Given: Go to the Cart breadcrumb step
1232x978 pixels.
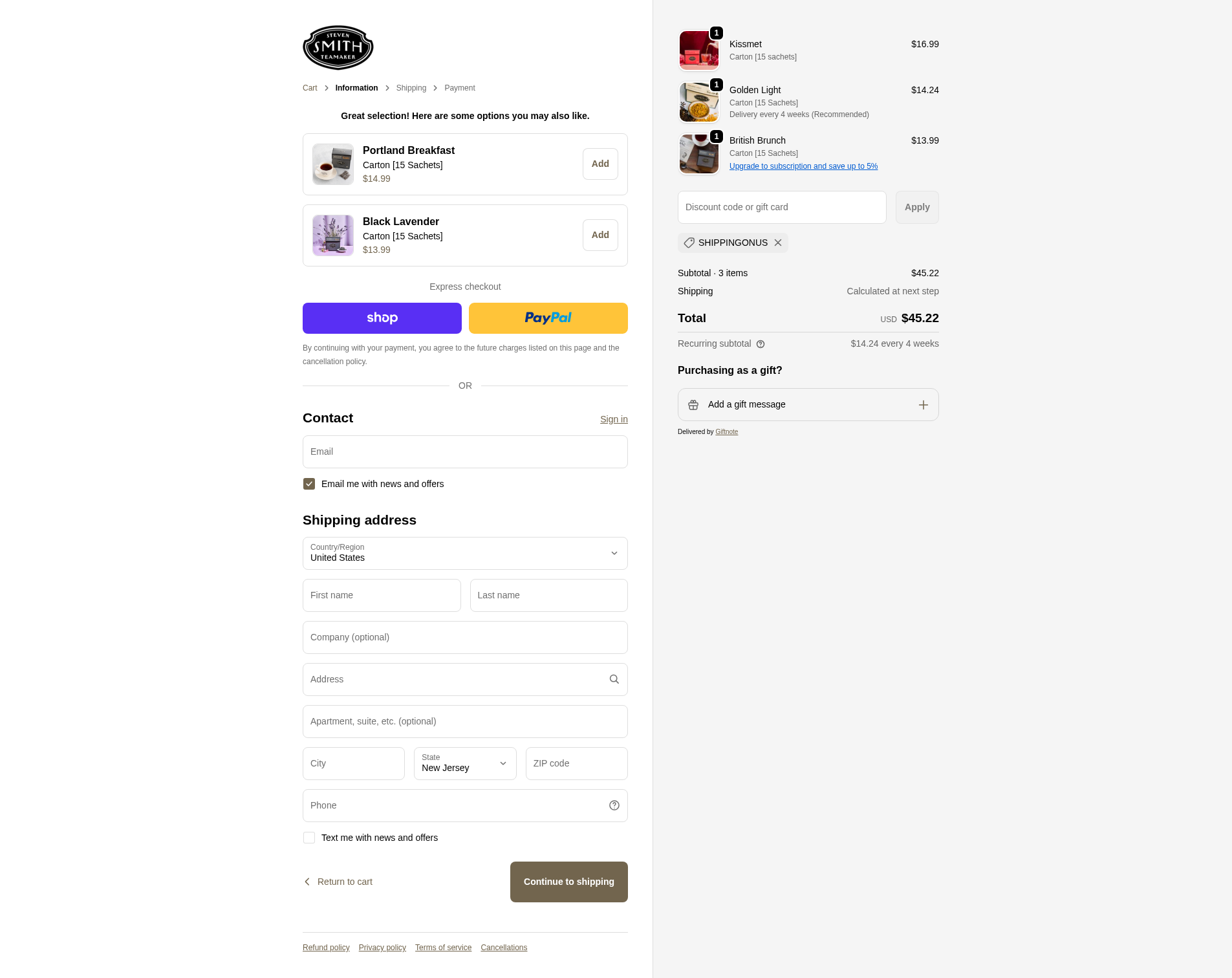Looking at the screenshot, I should [x=310, y=88].
